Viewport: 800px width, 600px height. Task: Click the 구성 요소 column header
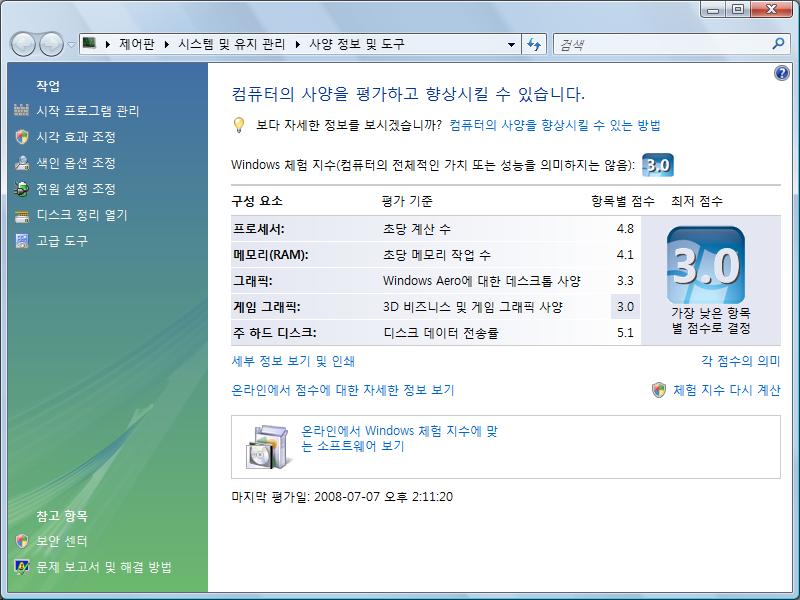257,201
